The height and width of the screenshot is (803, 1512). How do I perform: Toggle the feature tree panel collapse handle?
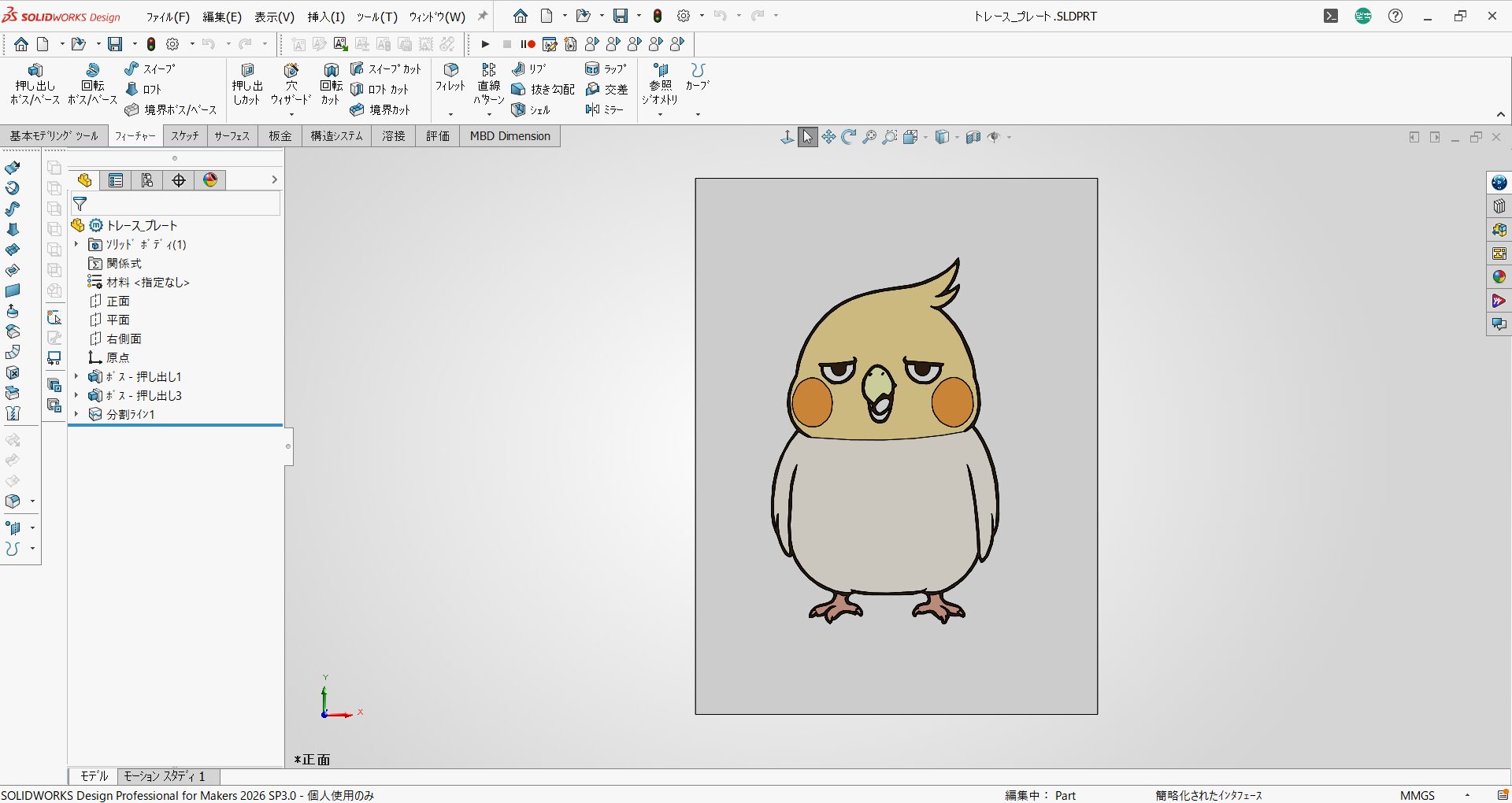pyautogui.click(x=288, y=446)
